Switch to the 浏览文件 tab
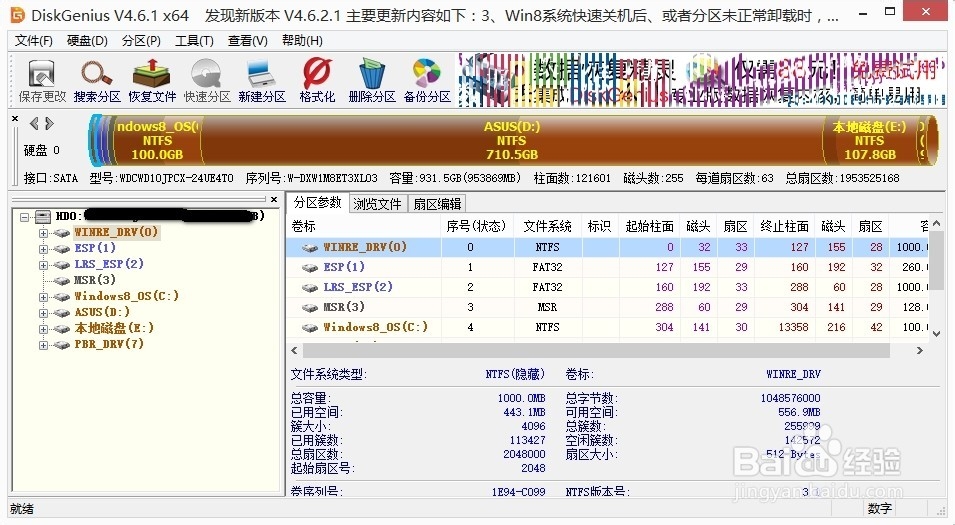 pos(377,204)
